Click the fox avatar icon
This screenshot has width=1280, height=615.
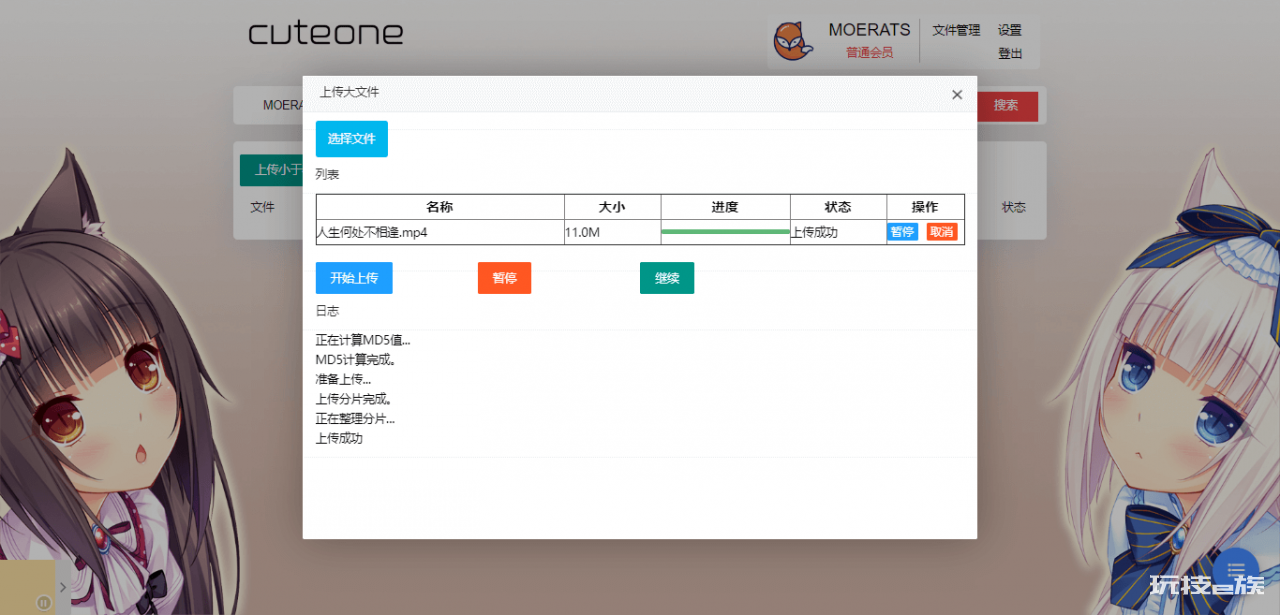pyautogui.click(x=793, y=41)
